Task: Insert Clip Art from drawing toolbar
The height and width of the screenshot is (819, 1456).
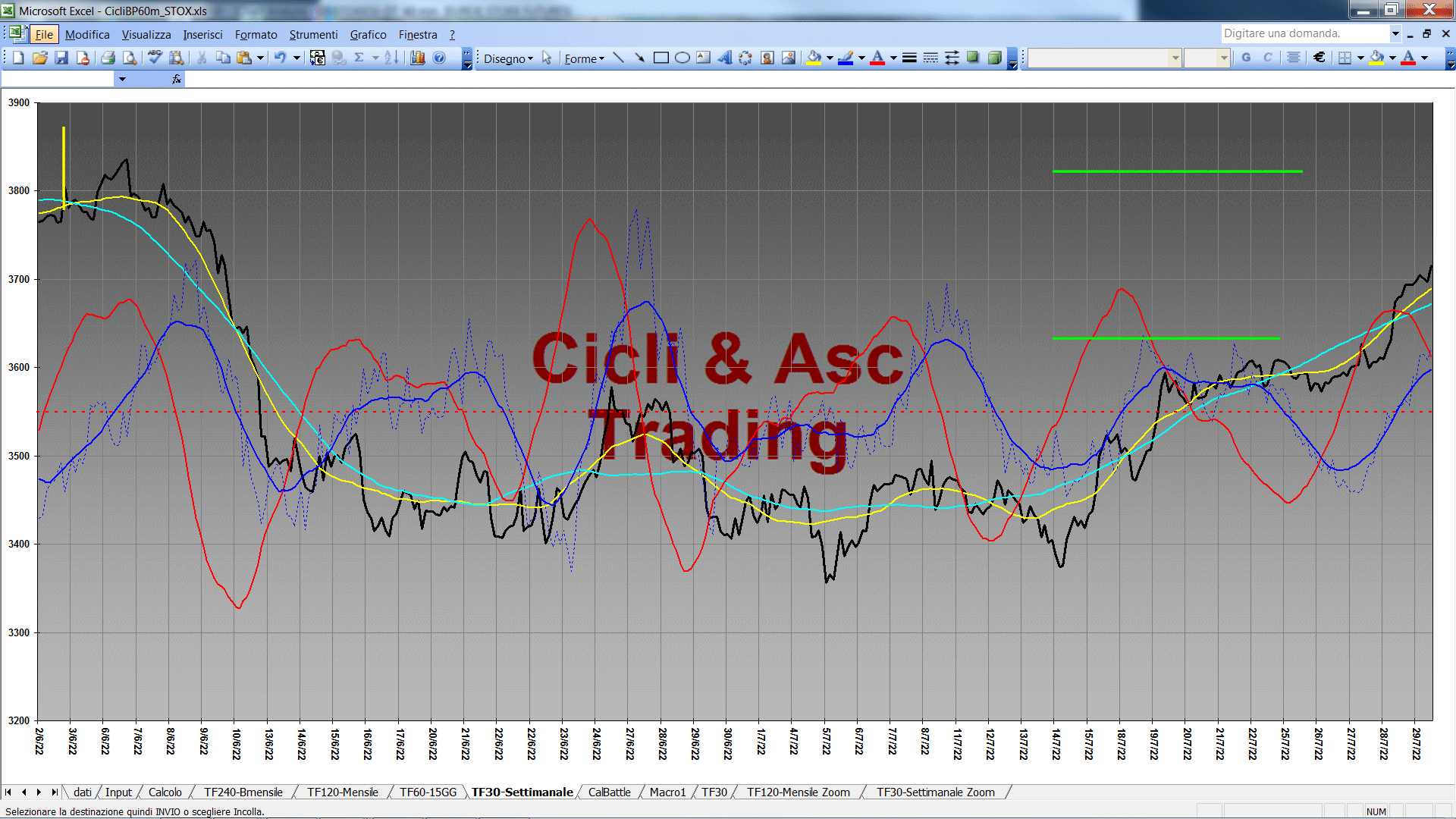Action: [767, 58]
